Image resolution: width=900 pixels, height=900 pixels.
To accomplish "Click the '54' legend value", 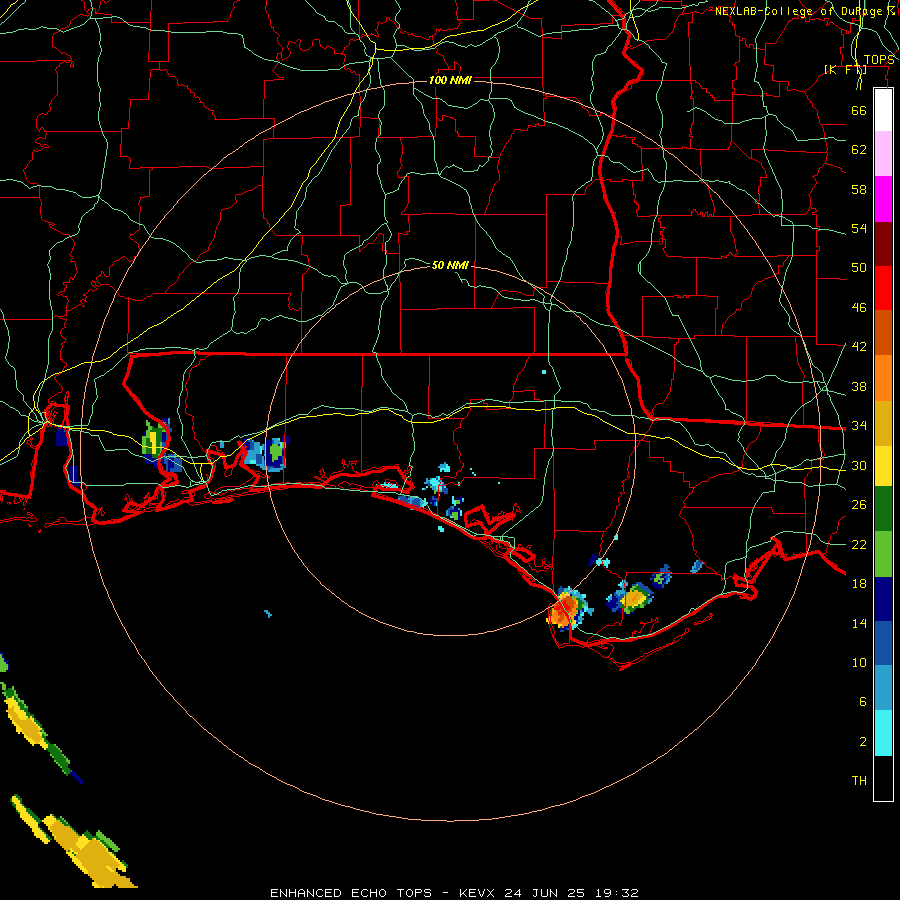I will pyautogui.click(x=859, y=228).
